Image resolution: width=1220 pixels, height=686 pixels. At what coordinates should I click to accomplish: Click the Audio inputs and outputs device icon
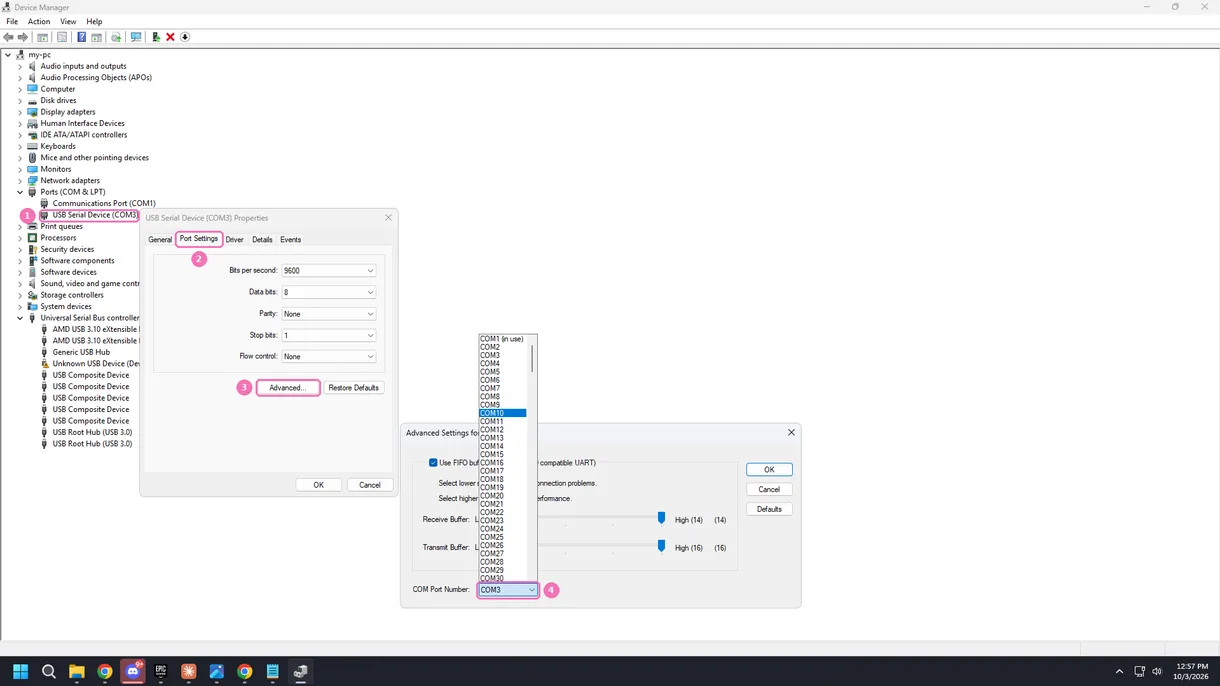click(x=32, y=66)
